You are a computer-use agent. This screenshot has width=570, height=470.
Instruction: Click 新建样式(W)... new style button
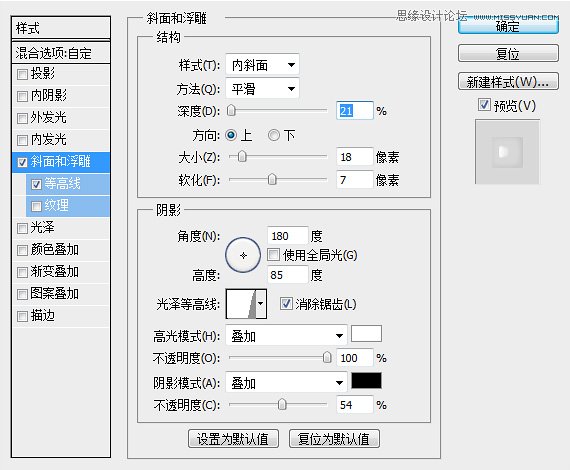(x=508, y=81)
